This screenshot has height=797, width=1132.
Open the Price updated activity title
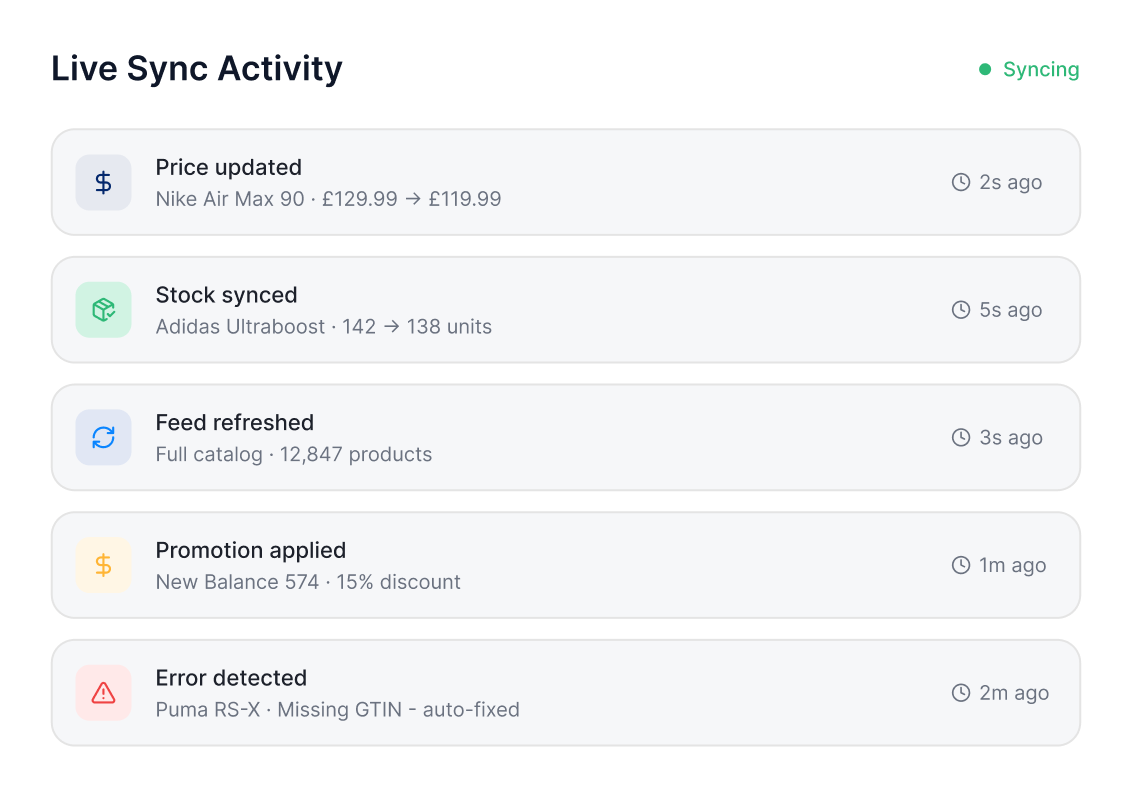tap(228, 167)
